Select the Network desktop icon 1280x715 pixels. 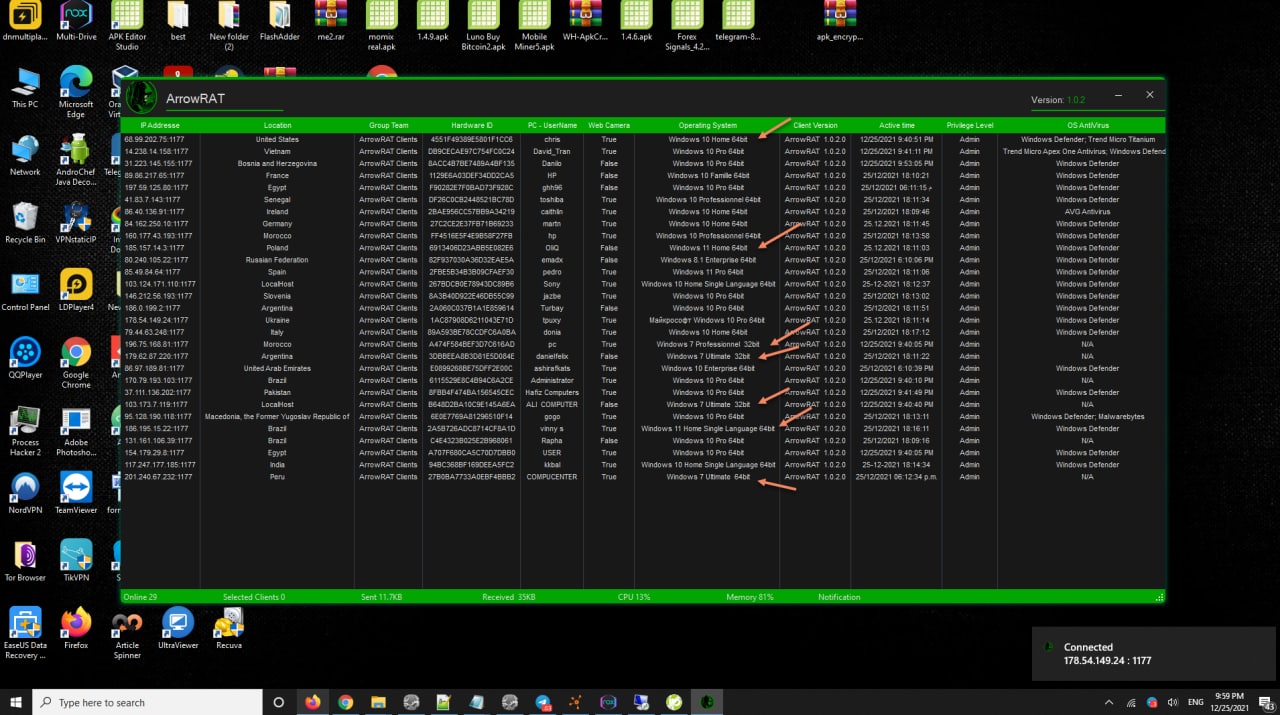pos(25,156)
